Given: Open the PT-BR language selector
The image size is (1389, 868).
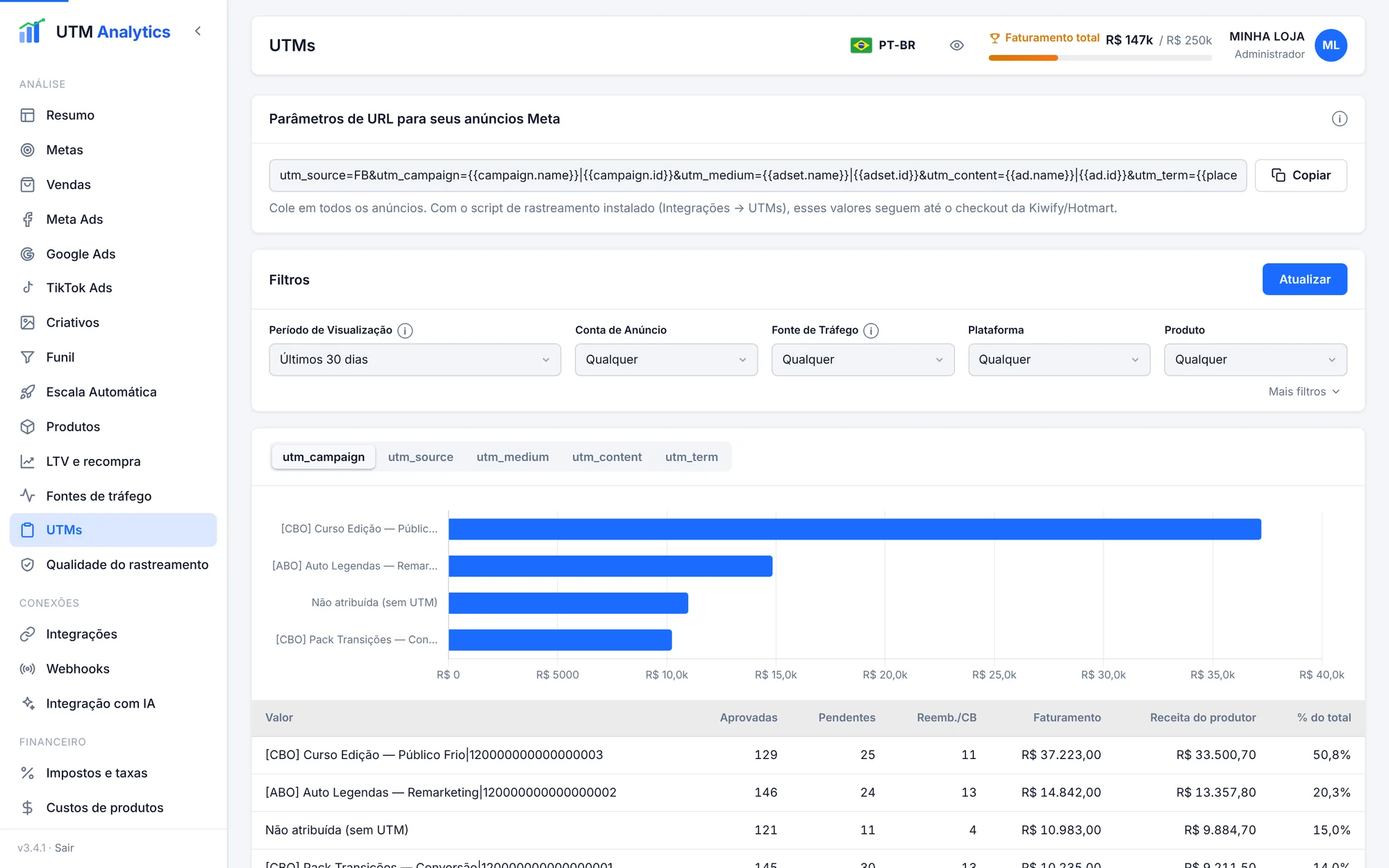Looking at the screenshot, I should (x=883, y=45).
